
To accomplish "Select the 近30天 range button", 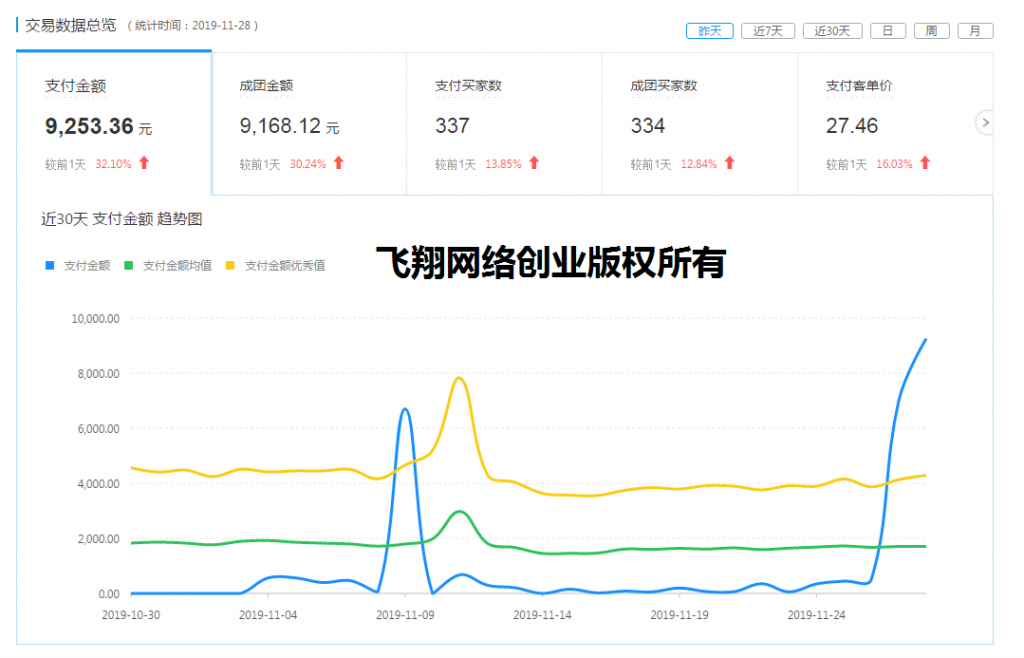I will coord(832,30).
